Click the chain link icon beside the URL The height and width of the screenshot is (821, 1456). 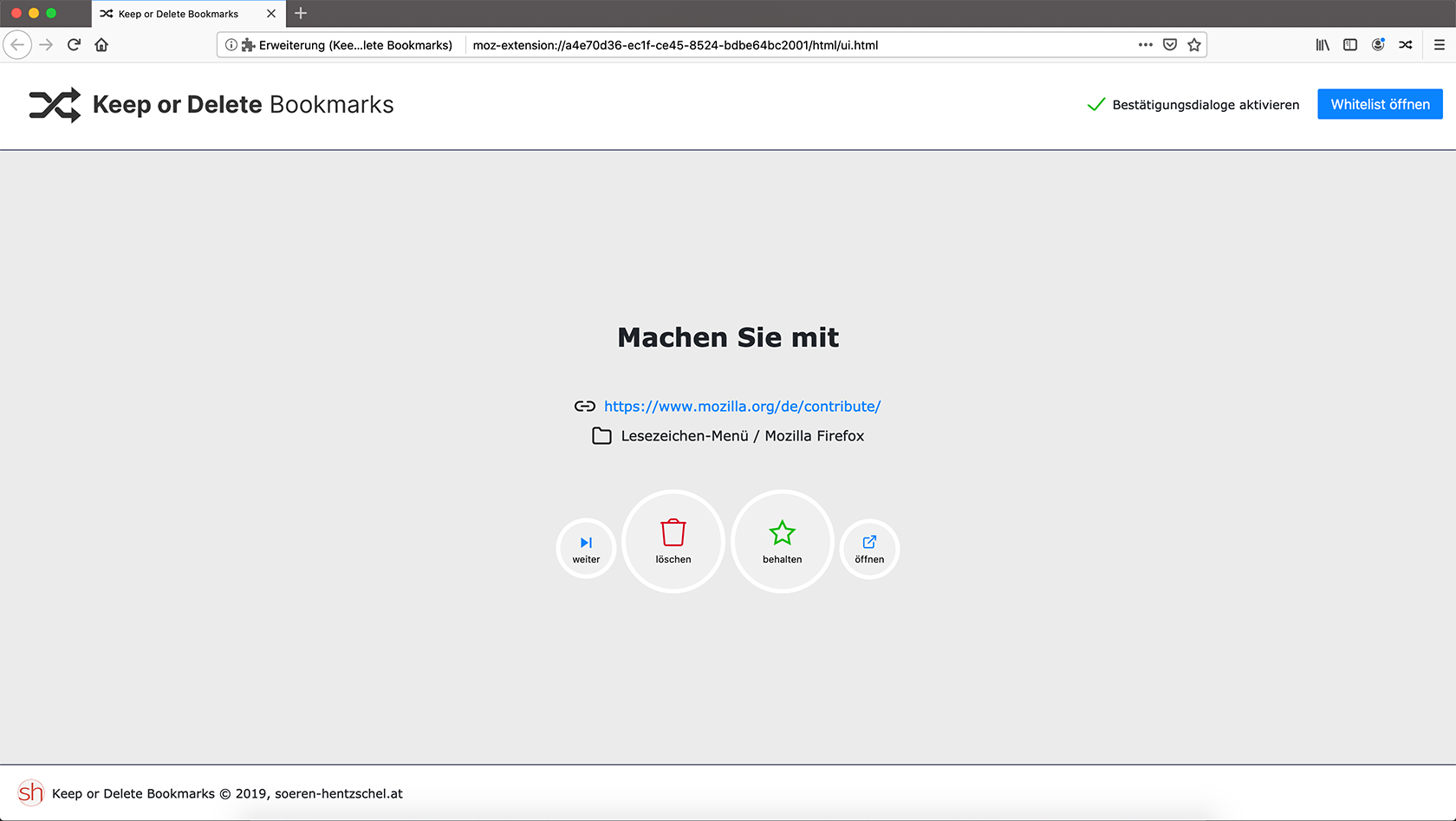click(x=585, y=406)
